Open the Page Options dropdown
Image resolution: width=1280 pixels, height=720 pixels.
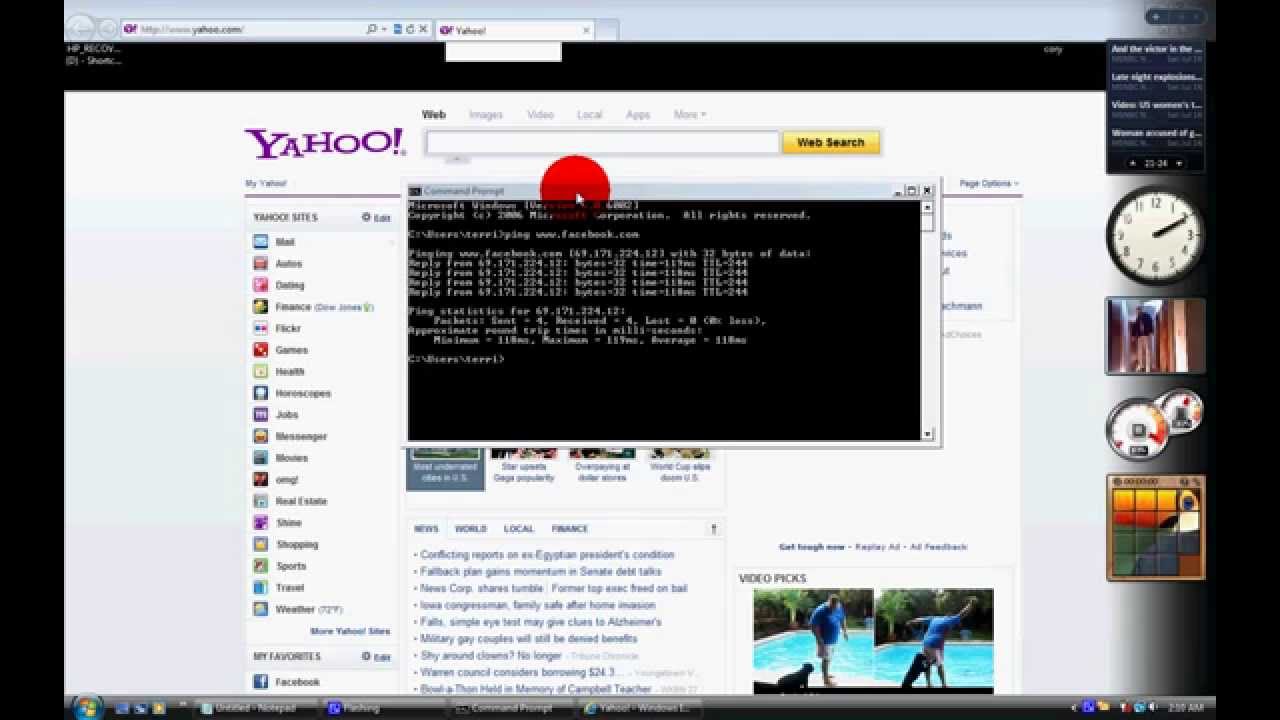point(989,183)
